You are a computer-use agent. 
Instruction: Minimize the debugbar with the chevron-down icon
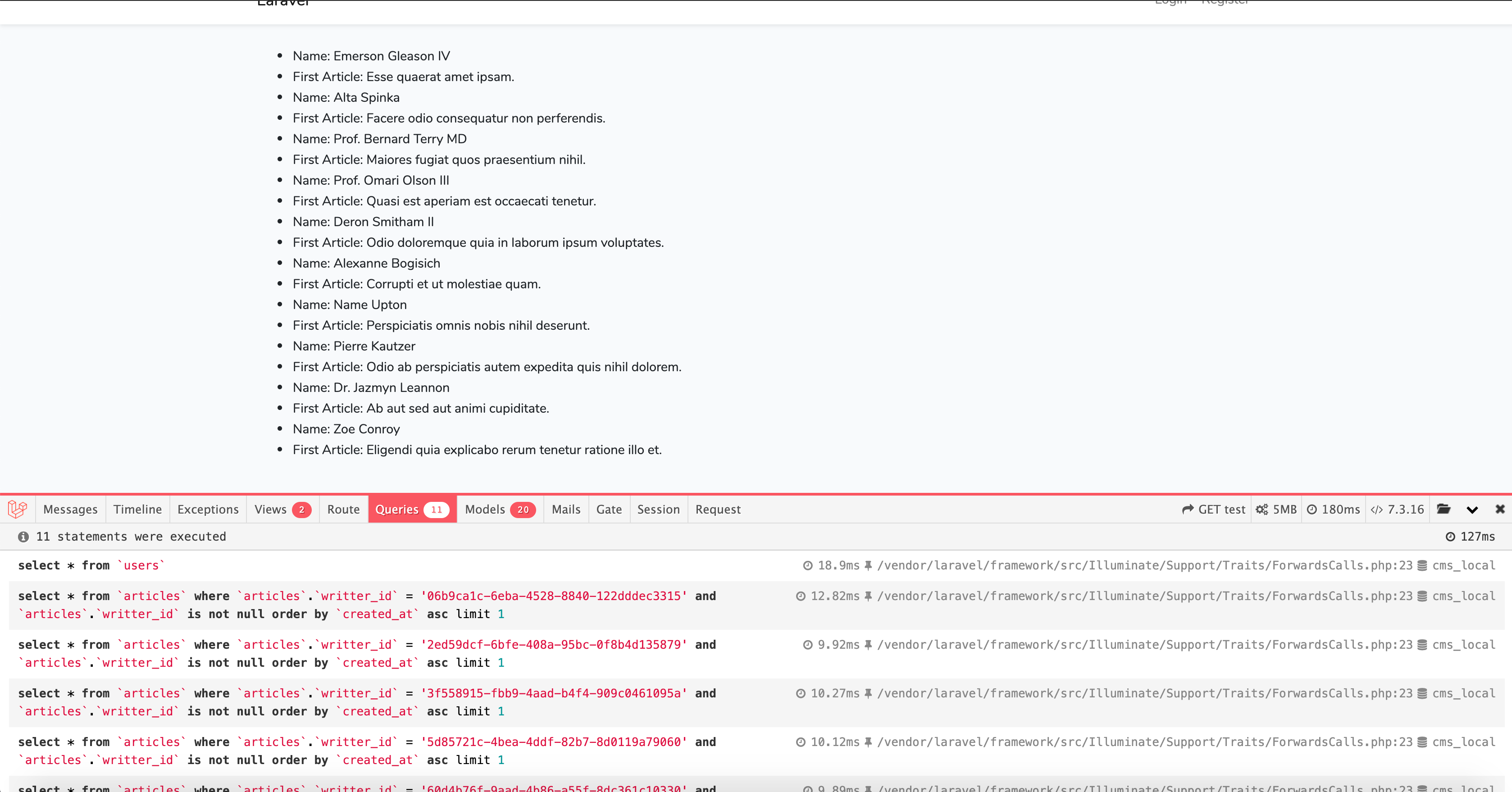click(x=1471, y=510)
